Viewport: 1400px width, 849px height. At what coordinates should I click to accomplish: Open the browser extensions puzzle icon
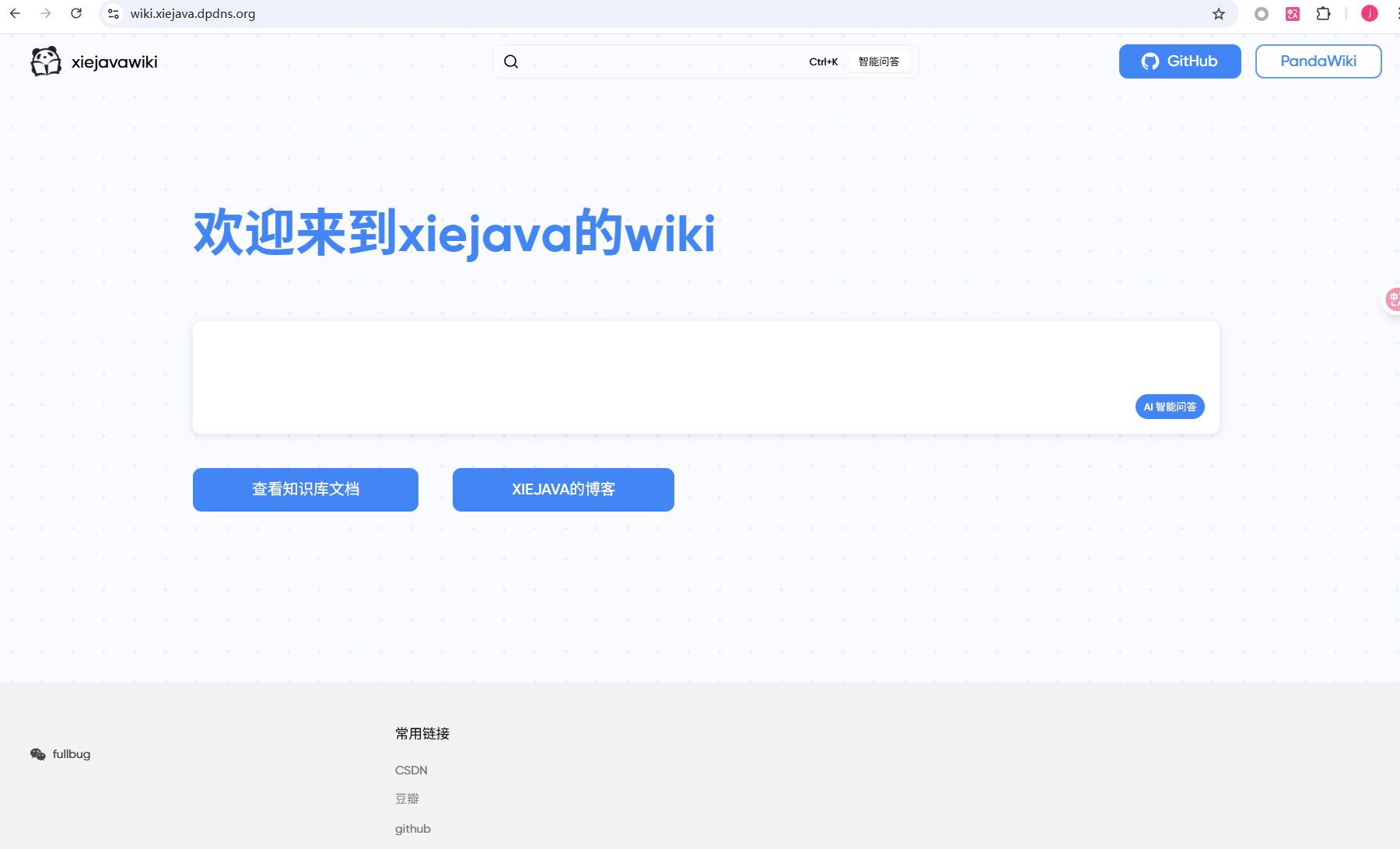pyautogui.click(x=1324, y=13)
